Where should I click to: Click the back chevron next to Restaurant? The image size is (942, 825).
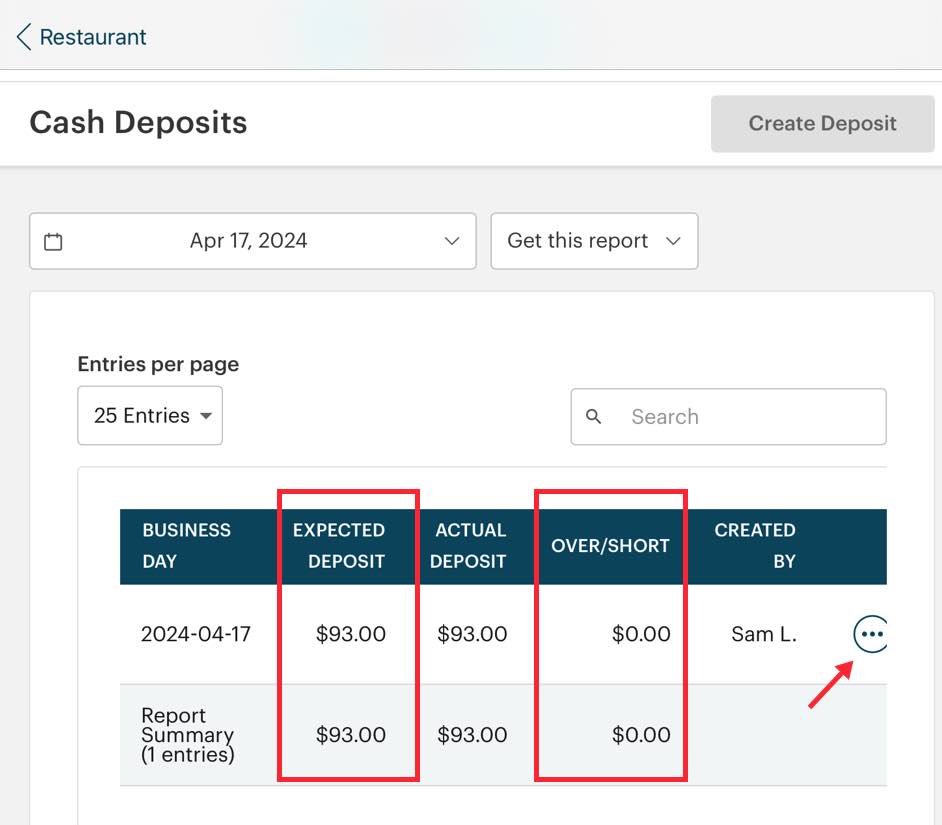pyautogui.click(x=22, y=35)
